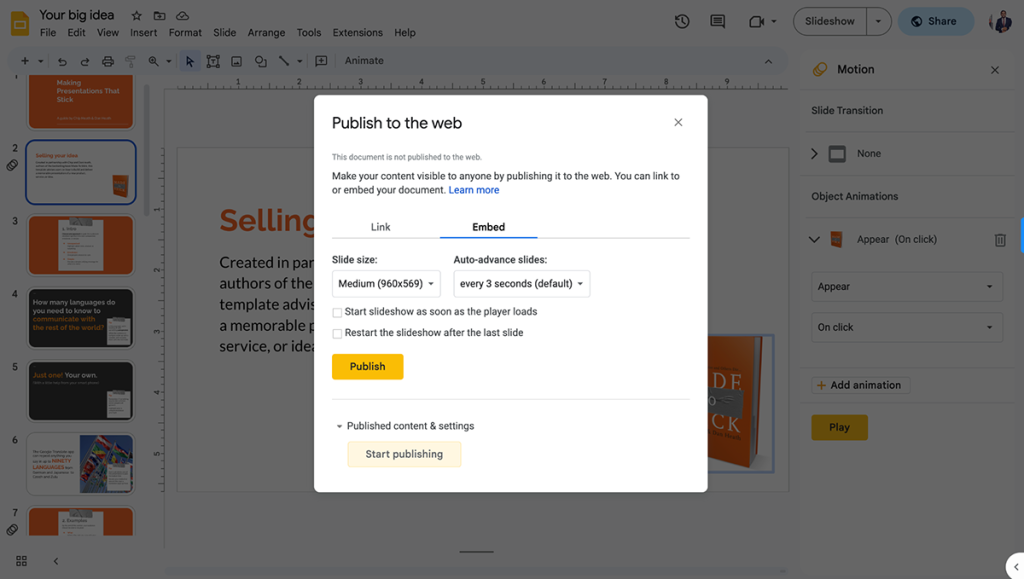Star the 'Your big idea' presentation
Viewport: 1024px width, 579px height.
point(136,16)
